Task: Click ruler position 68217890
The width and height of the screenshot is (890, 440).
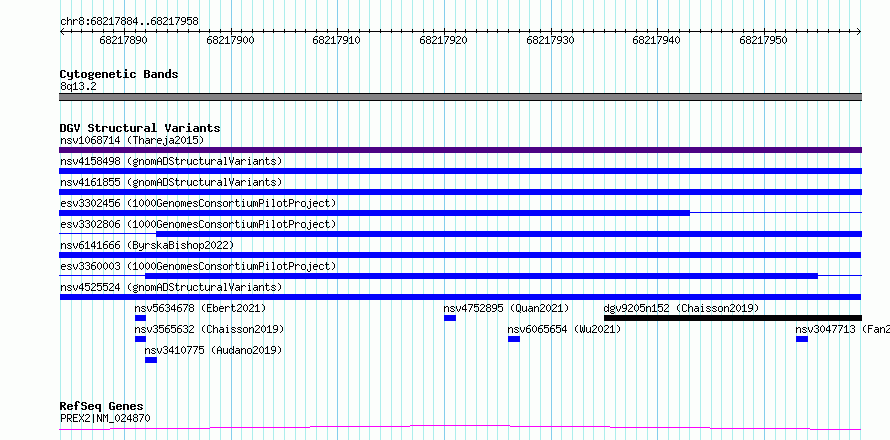Action: point(123,40)
